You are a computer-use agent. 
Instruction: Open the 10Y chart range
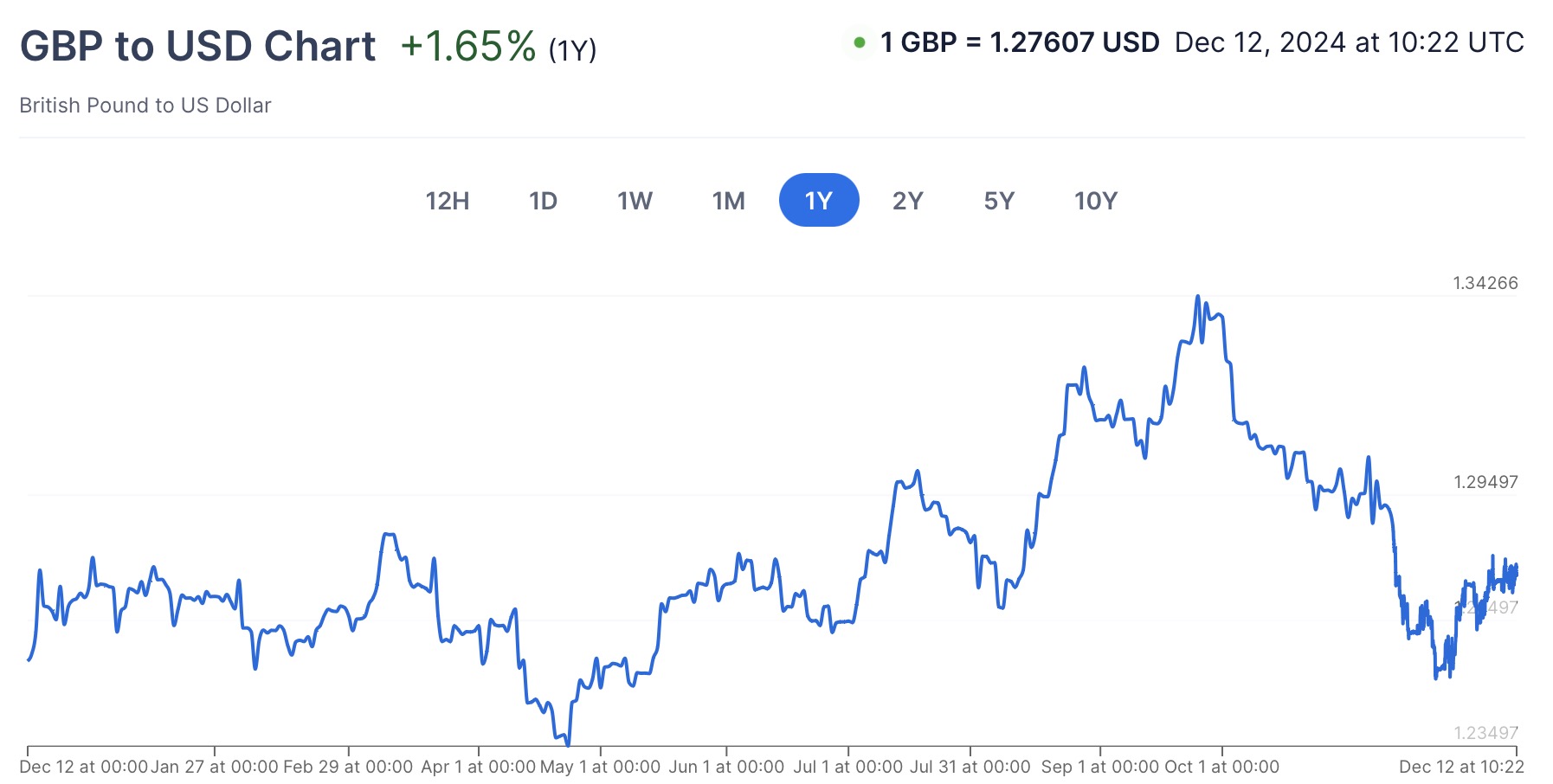pyautogui.click(x=1096, y=201)
